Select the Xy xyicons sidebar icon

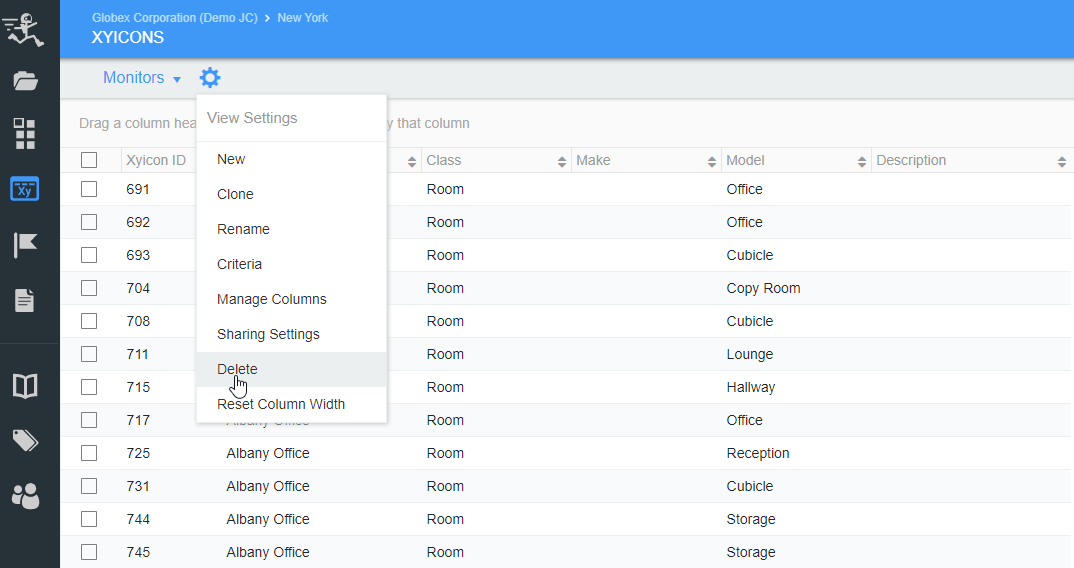(x=25, y=189)
